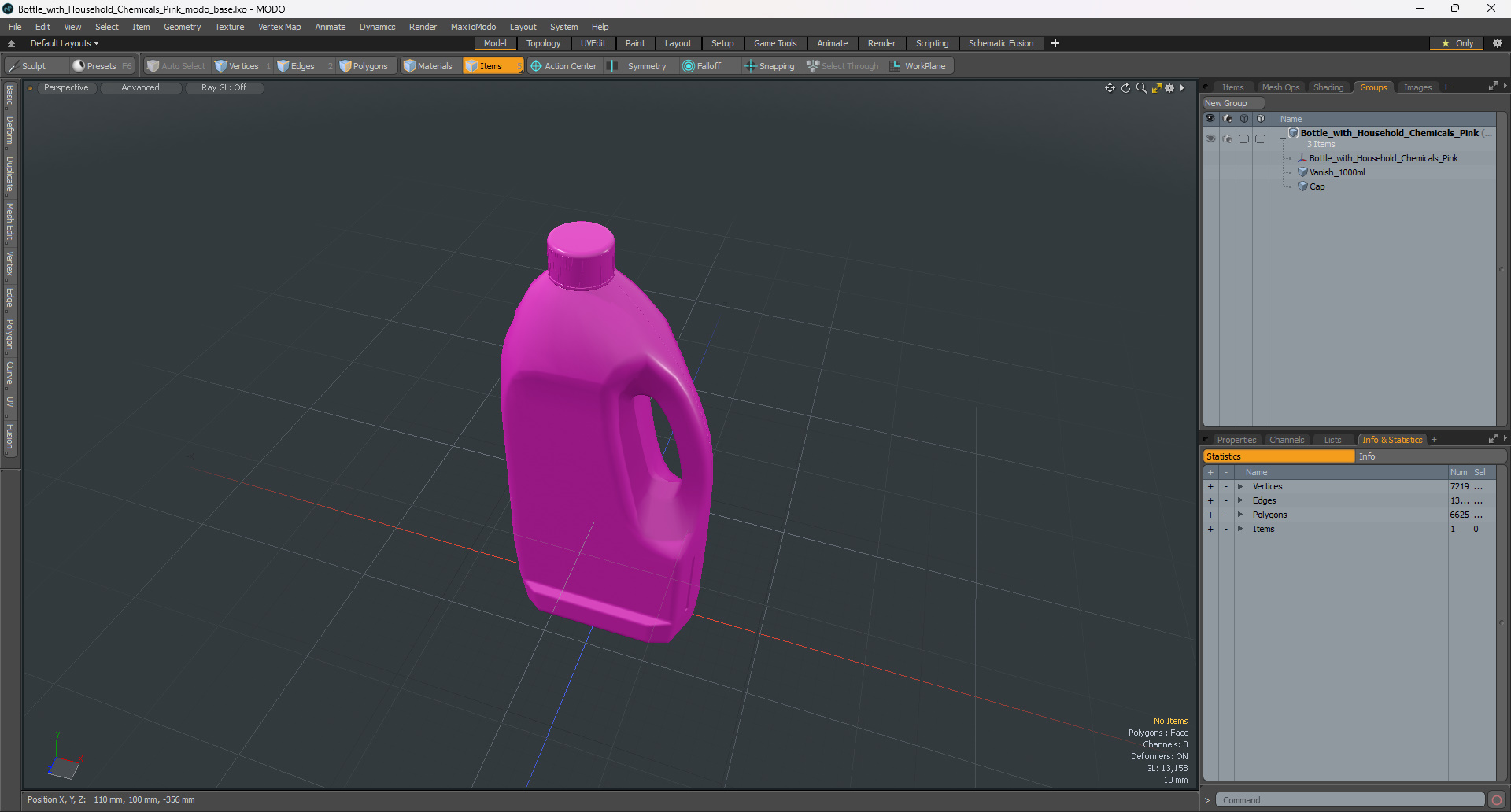This screenshot has height=812, width=1511.
Task: Toggle Auto Select mode
Action: click(x=176, y=66)
